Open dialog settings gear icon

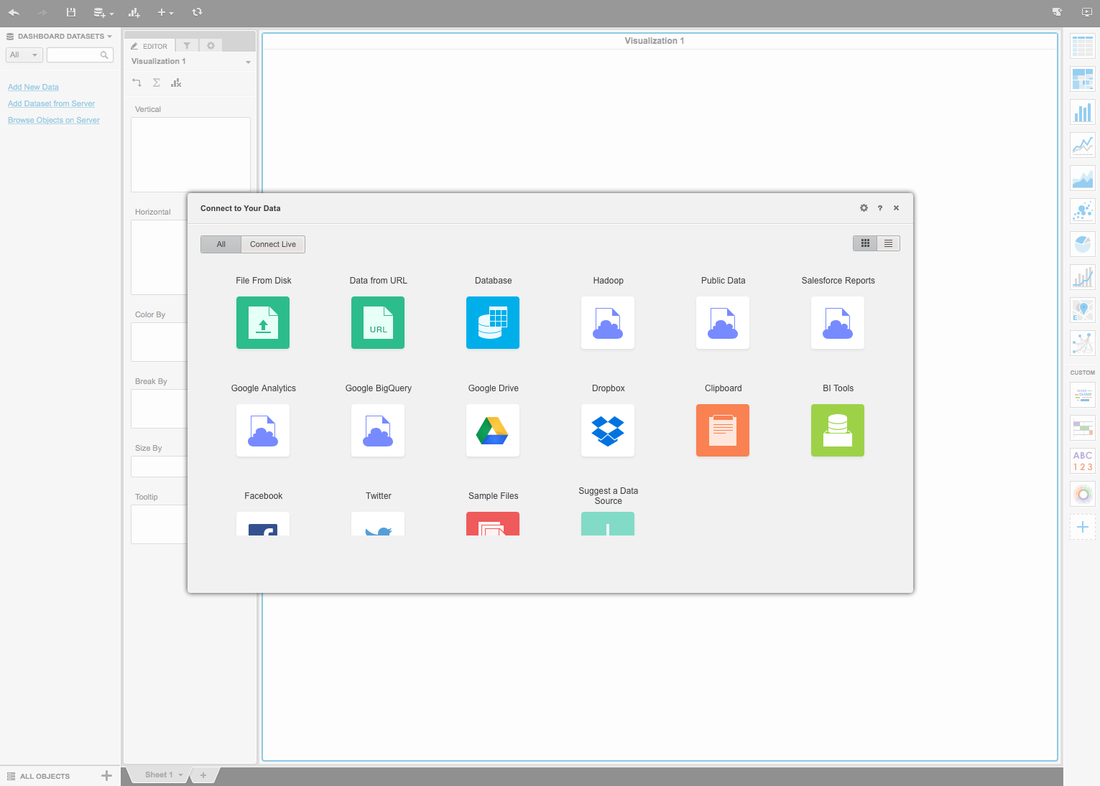pyautogui.click(x=864, y=208)
